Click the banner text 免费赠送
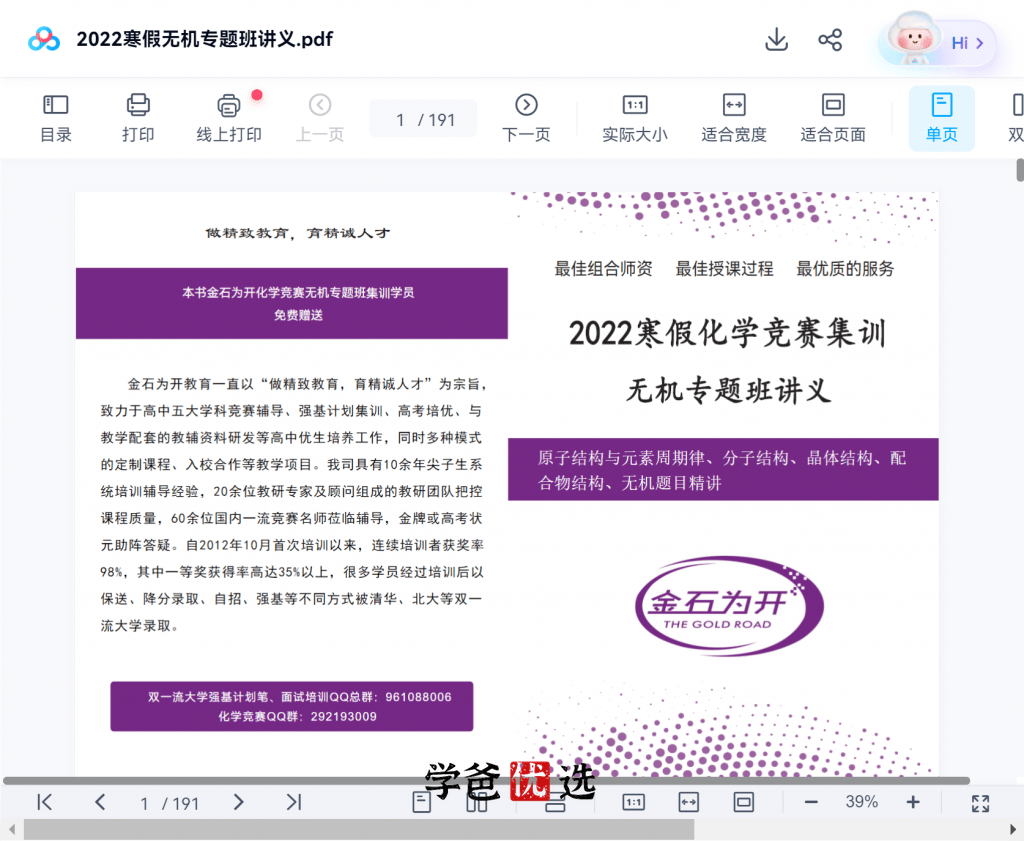This screenshot has width=1024, height=841. pos(298,315)
